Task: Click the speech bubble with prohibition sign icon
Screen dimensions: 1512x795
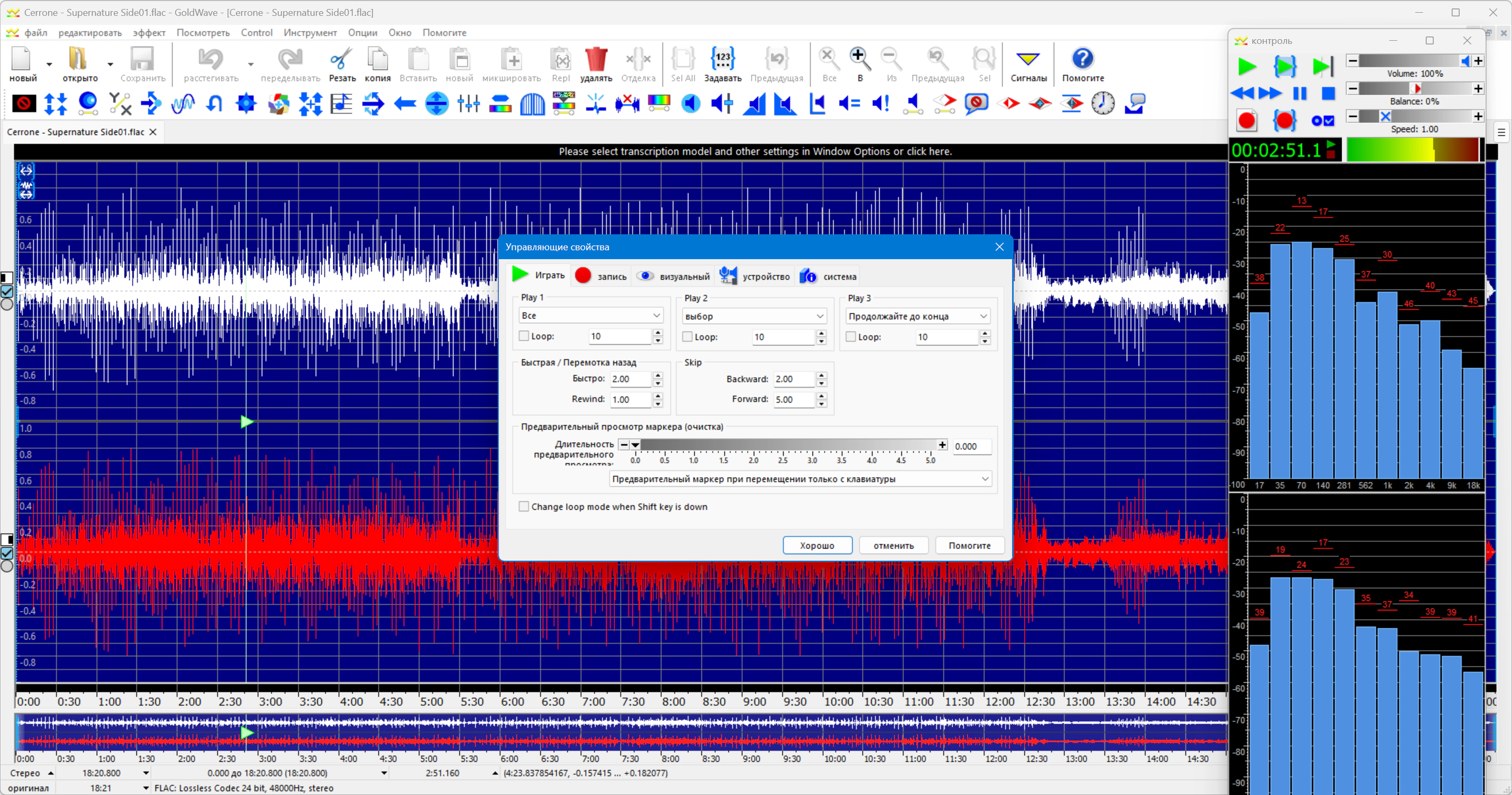Action: (x=976, y=104)
